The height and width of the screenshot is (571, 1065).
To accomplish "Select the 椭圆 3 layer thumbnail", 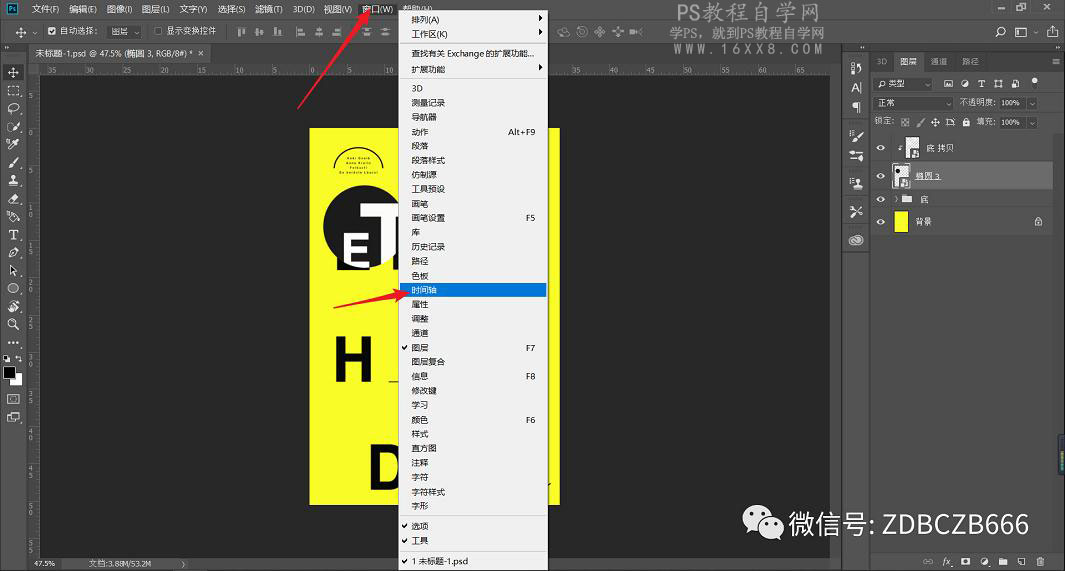I will [x=900, y=175].
